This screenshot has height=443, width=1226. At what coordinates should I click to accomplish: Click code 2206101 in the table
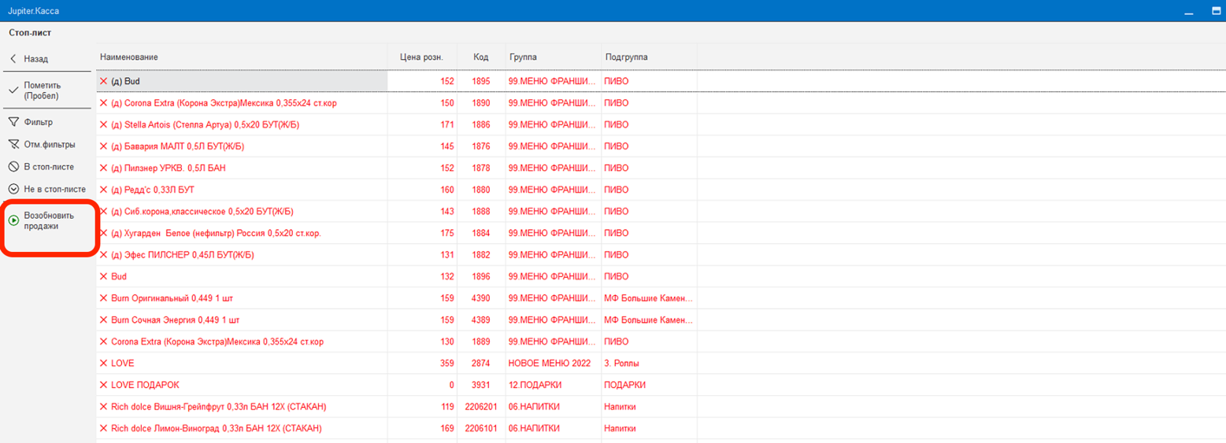pyautogui.click(x=481, y=428)
